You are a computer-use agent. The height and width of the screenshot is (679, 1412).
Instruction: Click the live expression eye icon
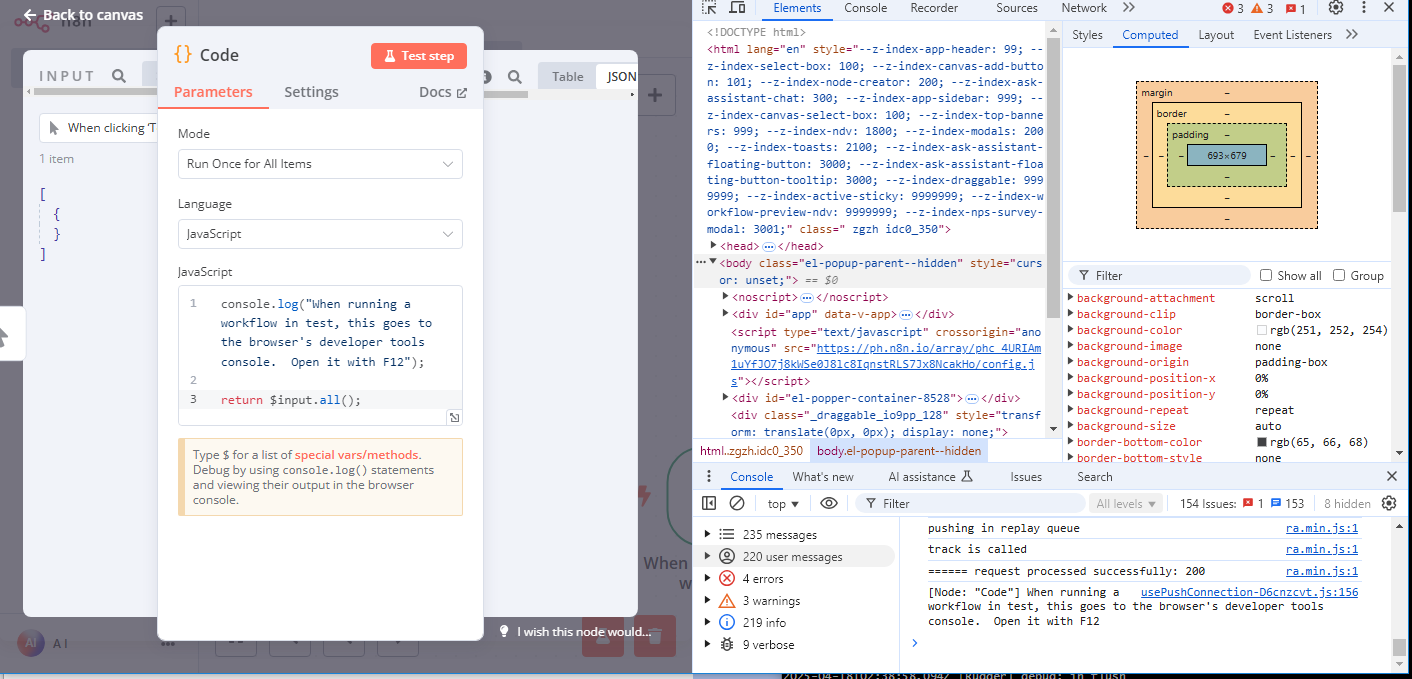click(828, 504)
